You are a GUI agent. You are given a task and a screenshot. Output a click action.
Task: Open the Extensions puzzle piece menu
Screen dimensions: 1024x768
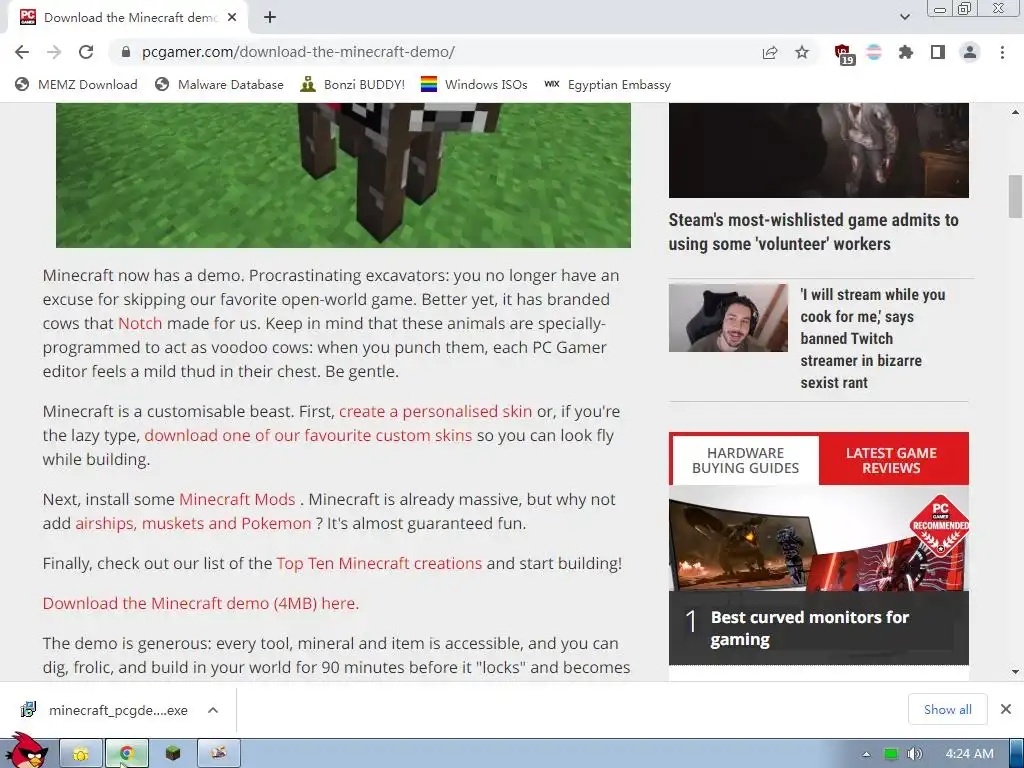[906, 52]
